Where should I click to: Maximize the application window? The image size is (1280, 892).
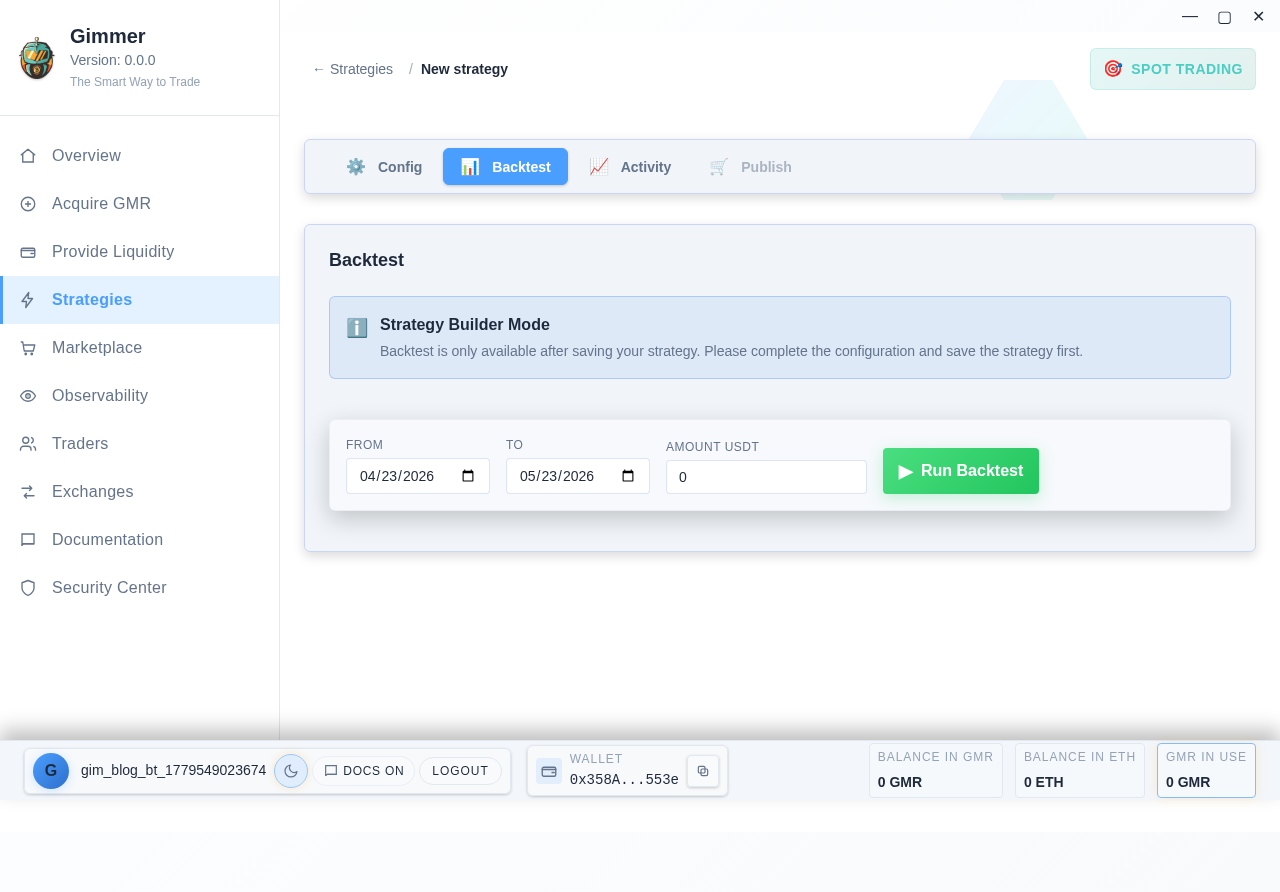point(1224,16)
